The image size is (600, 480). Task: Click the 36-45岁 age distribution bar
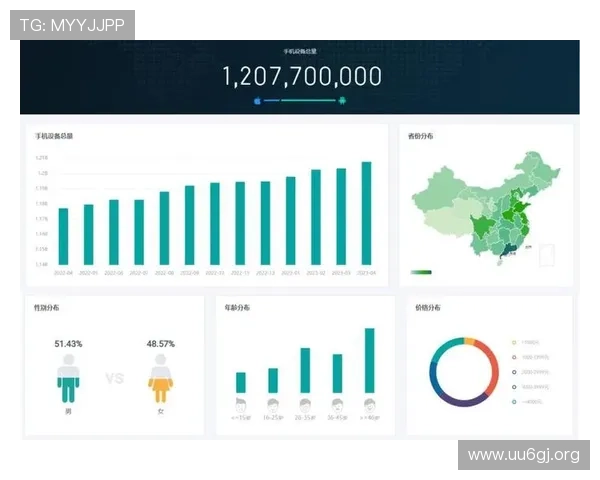click(337, 374)
